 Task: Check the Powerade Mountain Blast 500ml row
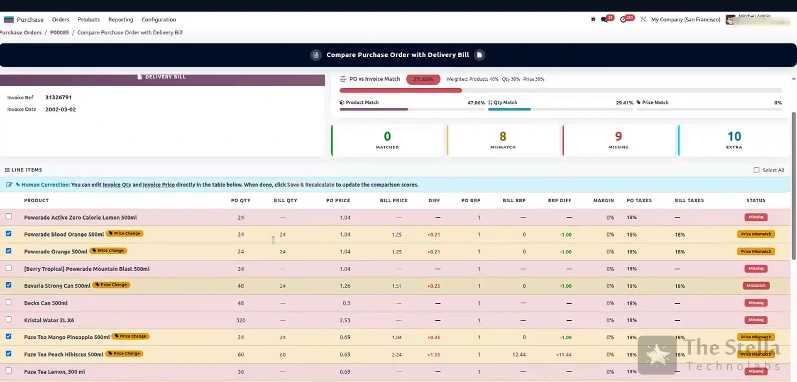pos(9,268)
